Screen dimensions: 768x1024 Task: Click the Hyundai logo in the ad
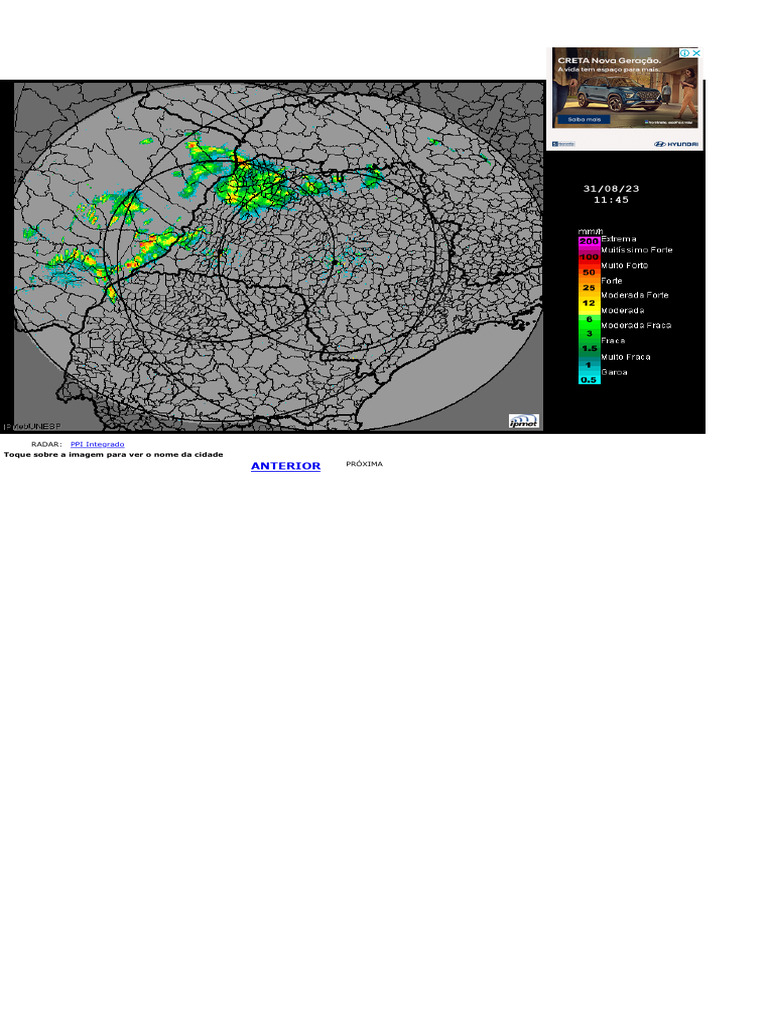677,144
